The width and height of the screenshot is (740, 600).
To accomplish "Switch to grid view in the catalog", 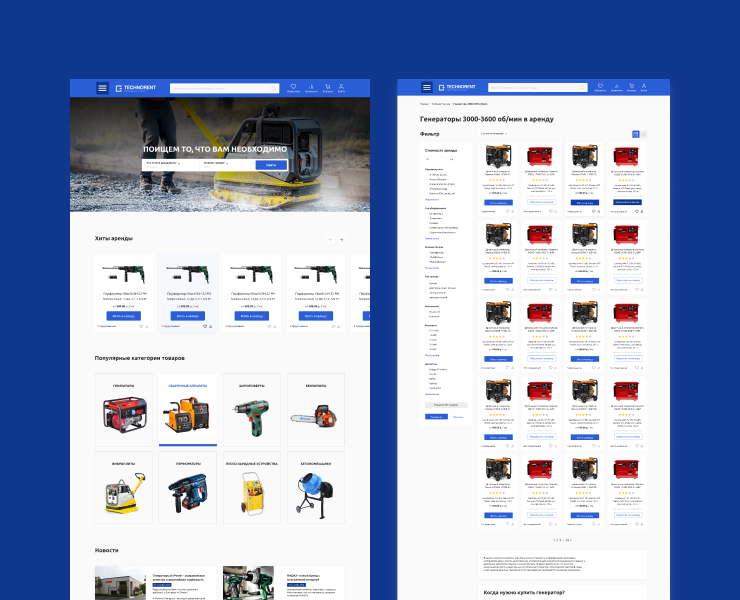I will click(635, 133).
